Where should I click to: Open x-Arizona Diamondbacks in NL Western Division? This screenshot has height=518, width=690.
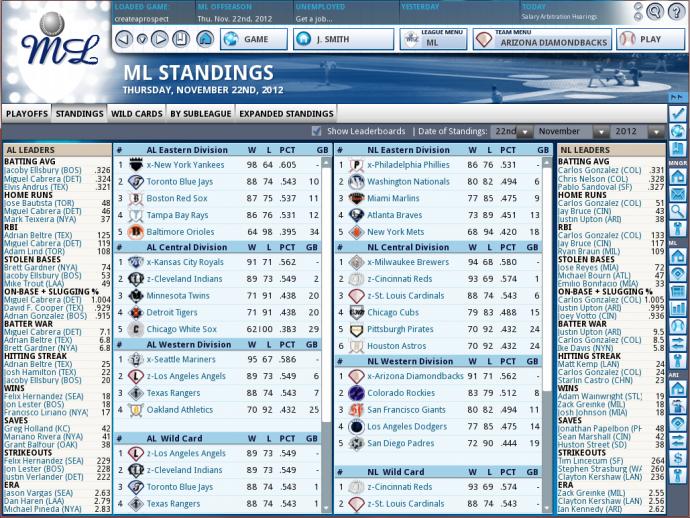pyautogui.click(x=415, y=376)
